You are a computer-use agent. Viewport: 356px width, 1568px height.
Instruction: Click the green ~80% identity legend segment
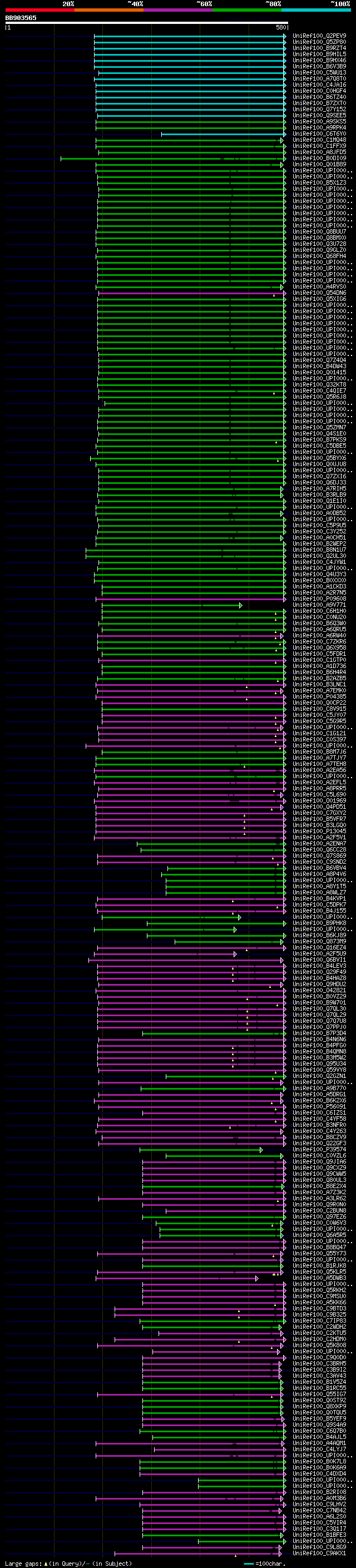[247, 10]
